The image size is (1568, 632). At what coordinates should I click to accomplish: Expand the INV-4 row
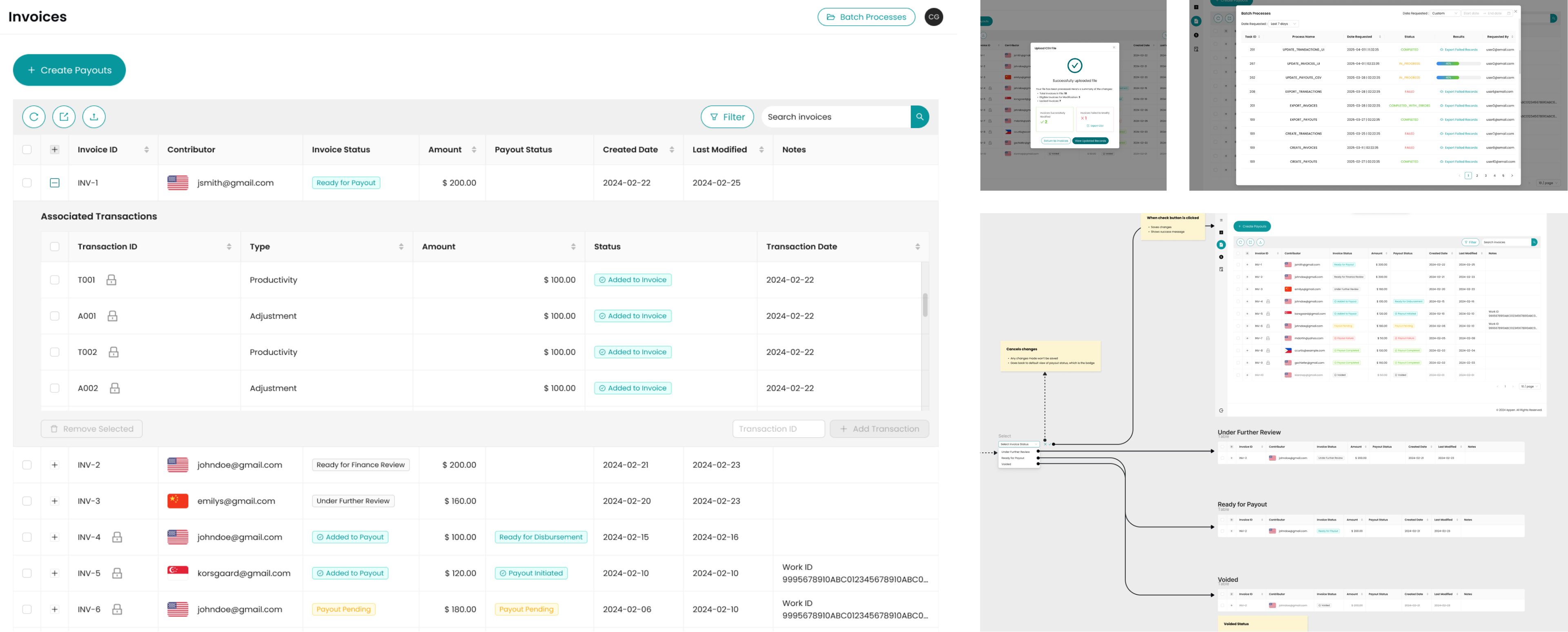[55, 537]
